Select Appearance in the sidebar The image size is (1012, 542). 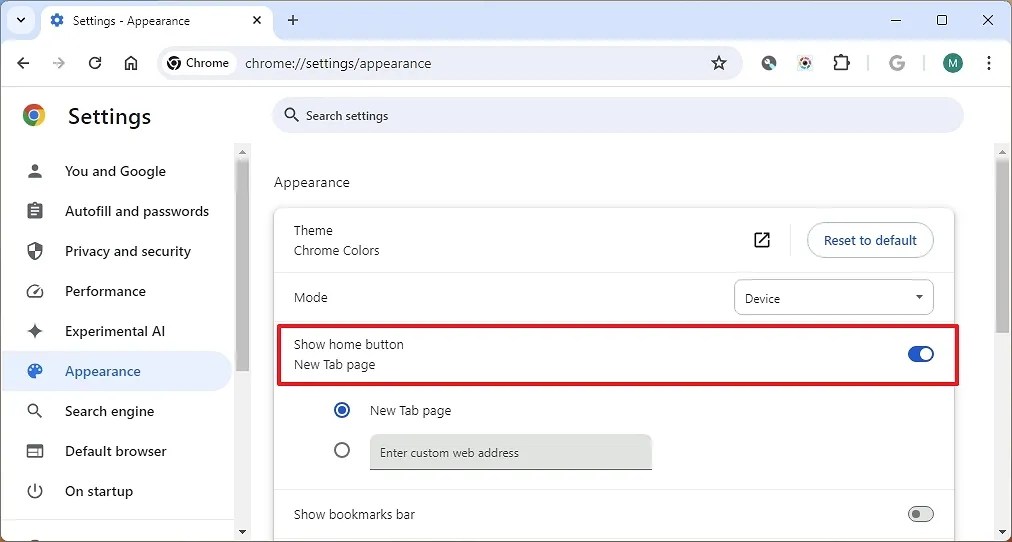pyautogui.click(x=117, y=371)
